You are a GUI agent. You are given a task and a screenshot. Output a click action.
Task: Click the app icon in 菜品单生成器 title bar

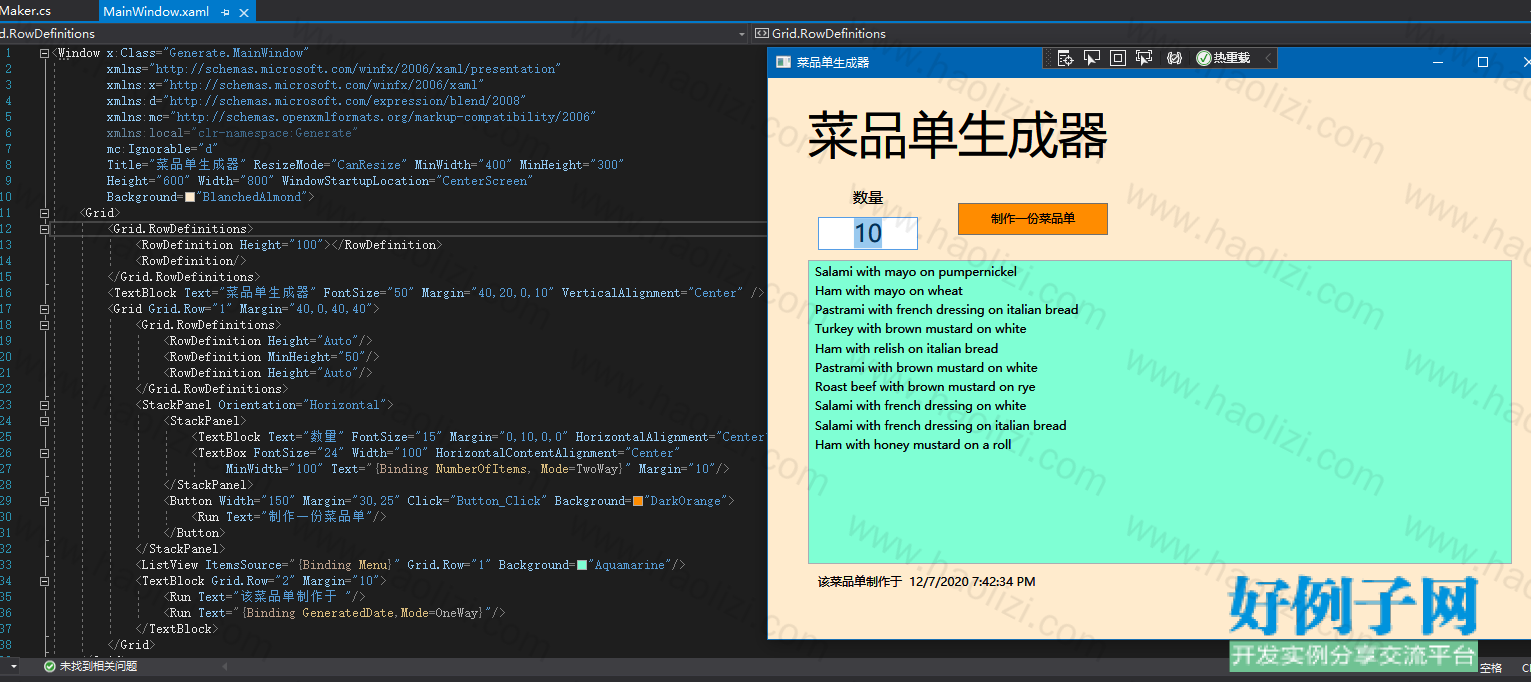click(x=783, y=62)
